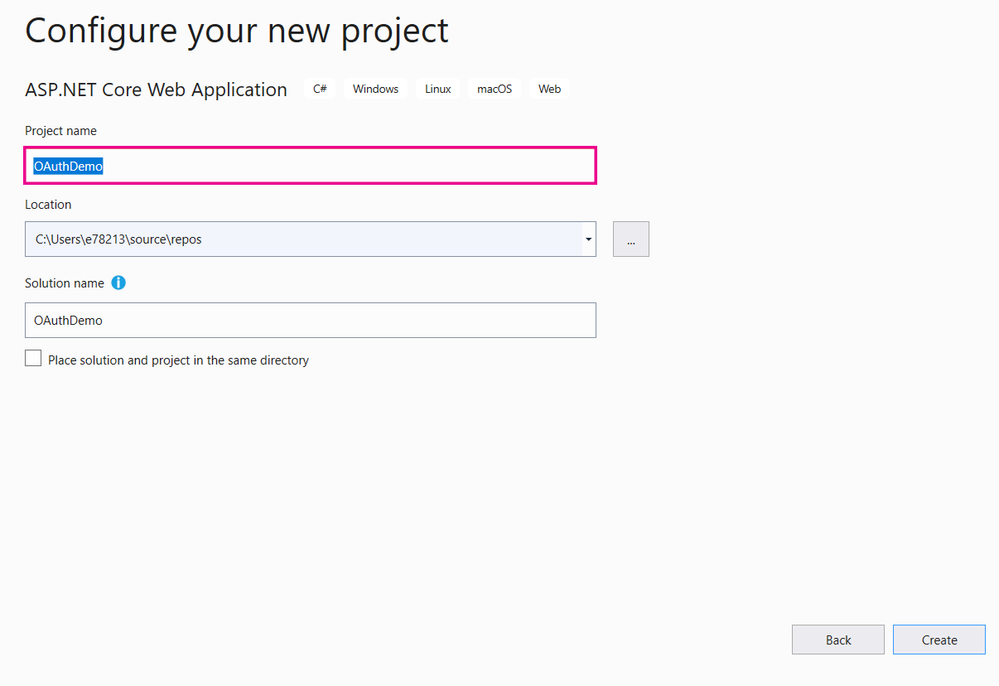Click the browse (...) button beside Location
The width and height of the screenshot is (999, 686).
[630, 239]
